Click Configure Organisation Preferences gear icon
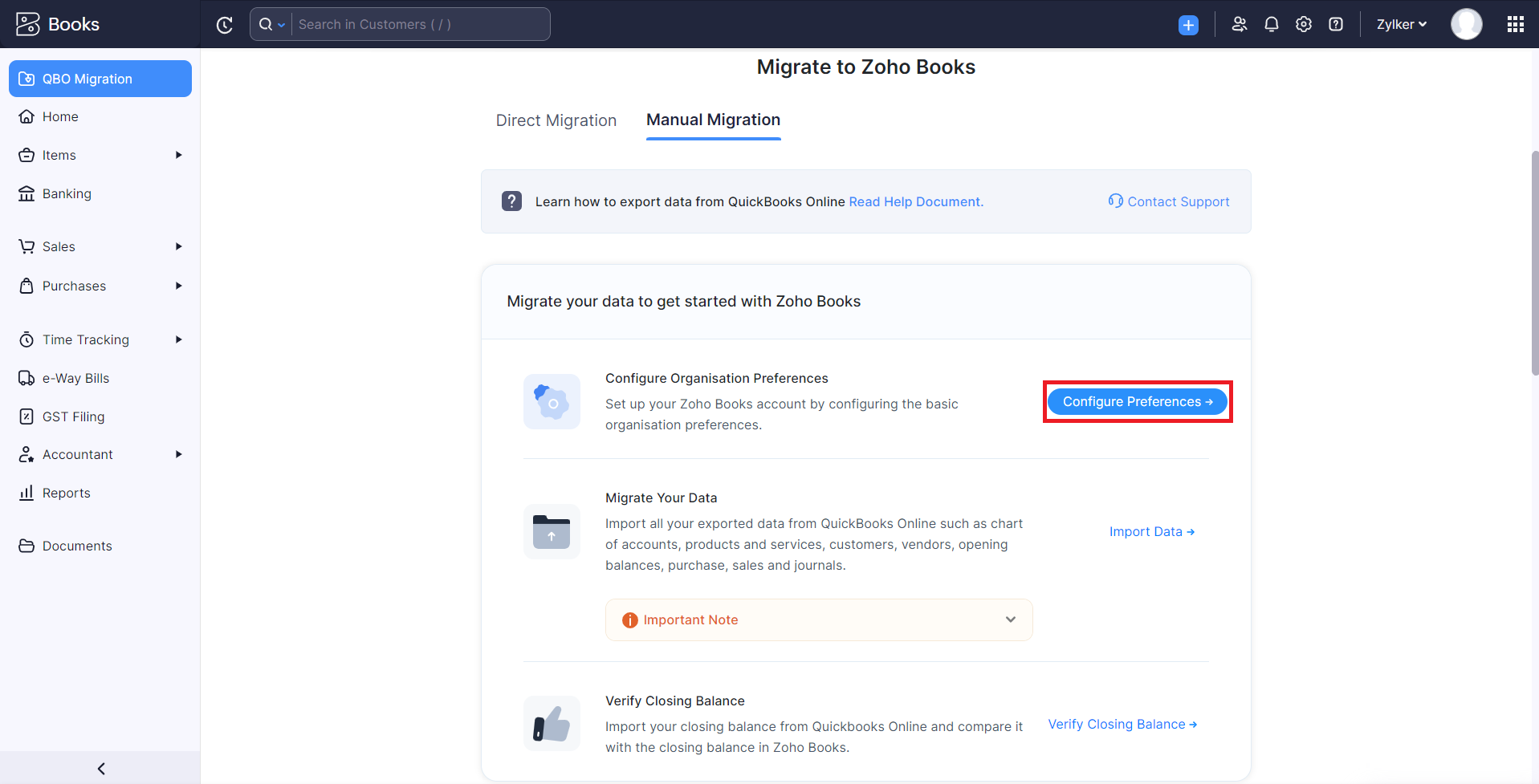 (x=552, y=401)
